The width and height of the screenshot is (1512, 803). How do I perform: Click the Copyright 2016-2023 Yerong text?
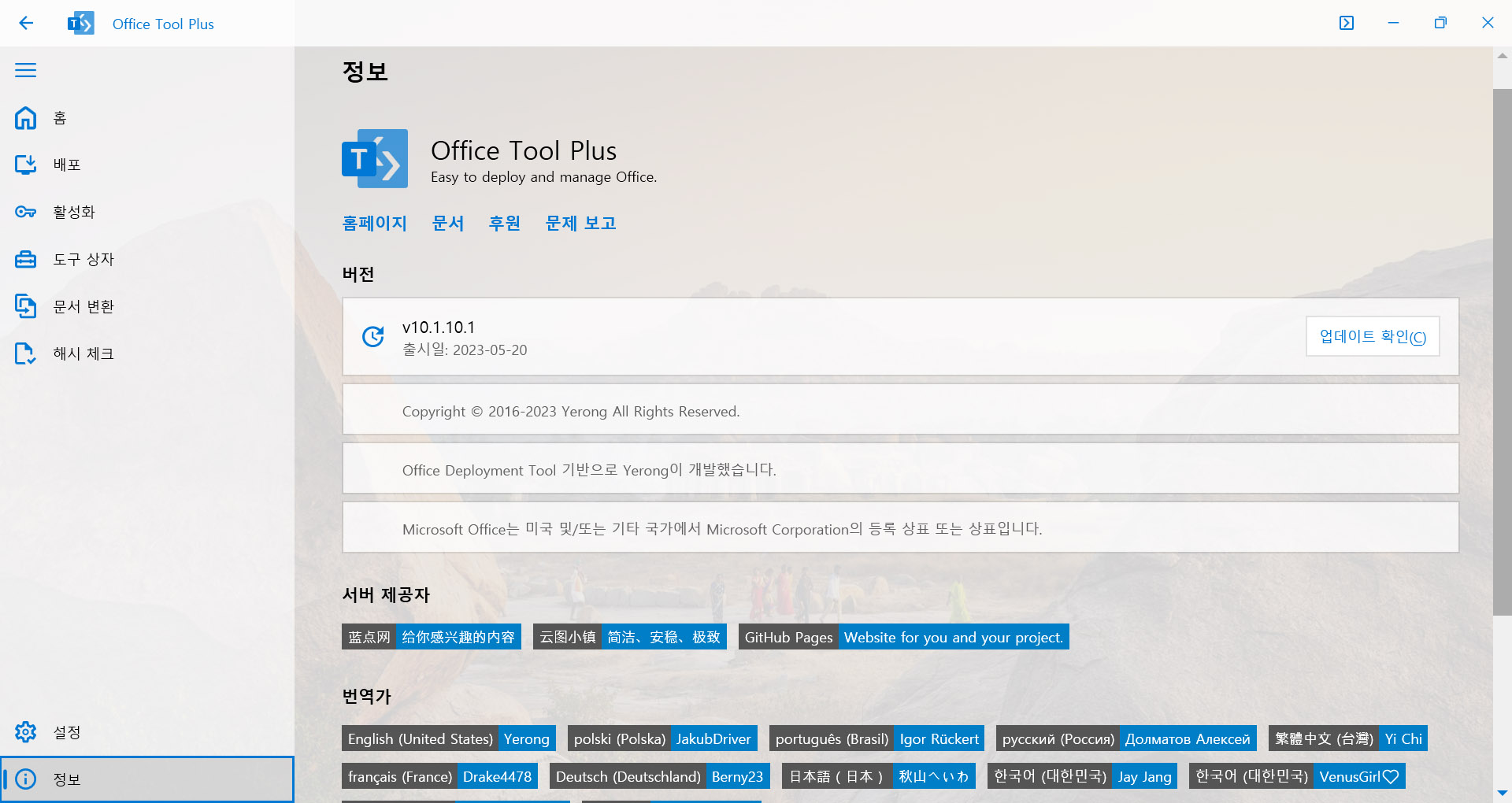coord(571,412)
